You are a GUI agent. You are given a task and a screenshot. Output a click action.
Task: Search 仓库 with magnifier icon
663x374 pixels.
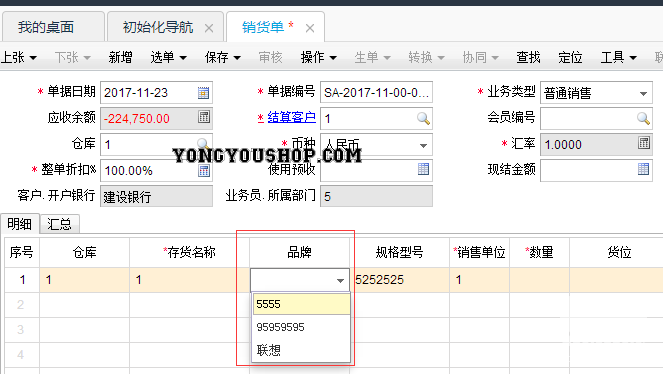point(203,144)
